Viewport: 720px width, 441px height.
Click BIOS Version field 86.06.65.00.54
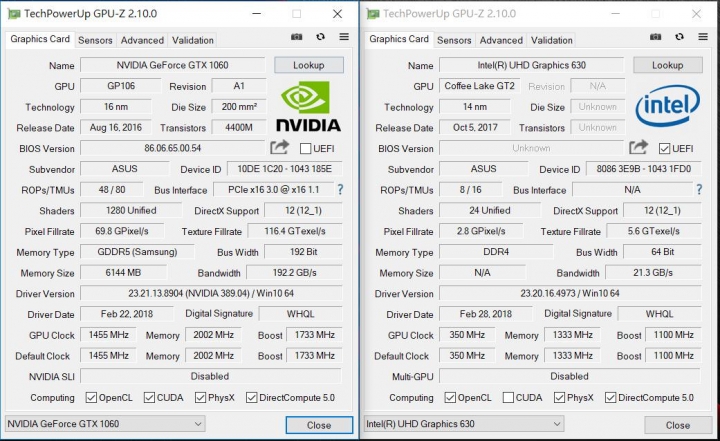[x=173, y=148]
